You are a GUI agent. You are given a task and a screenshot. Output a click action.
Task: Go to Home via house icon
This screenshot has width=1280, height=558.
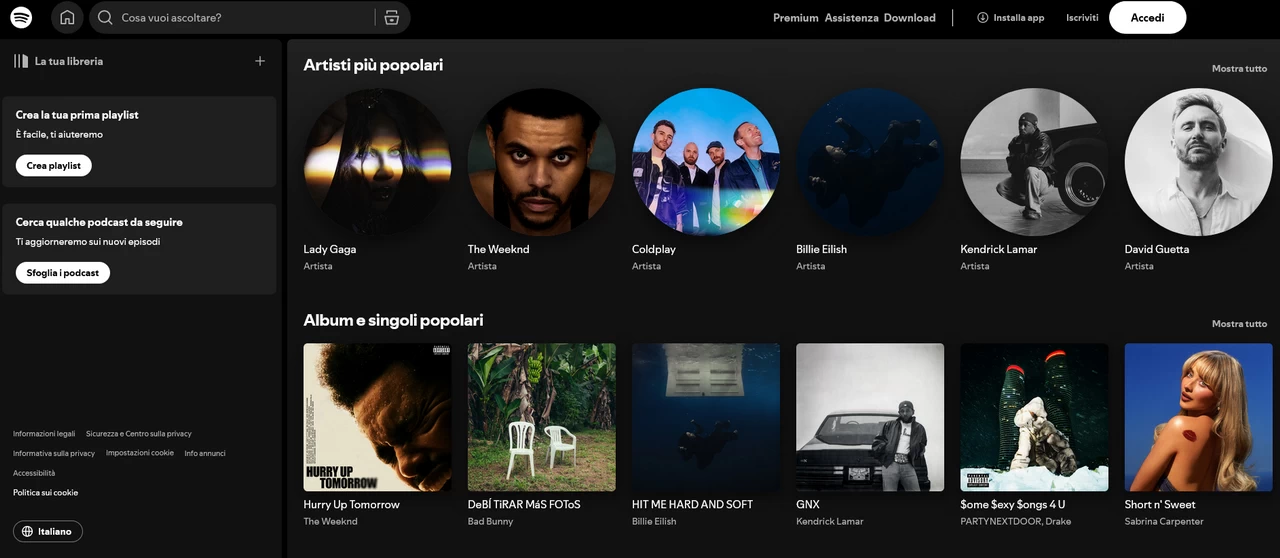pos(67,17)
